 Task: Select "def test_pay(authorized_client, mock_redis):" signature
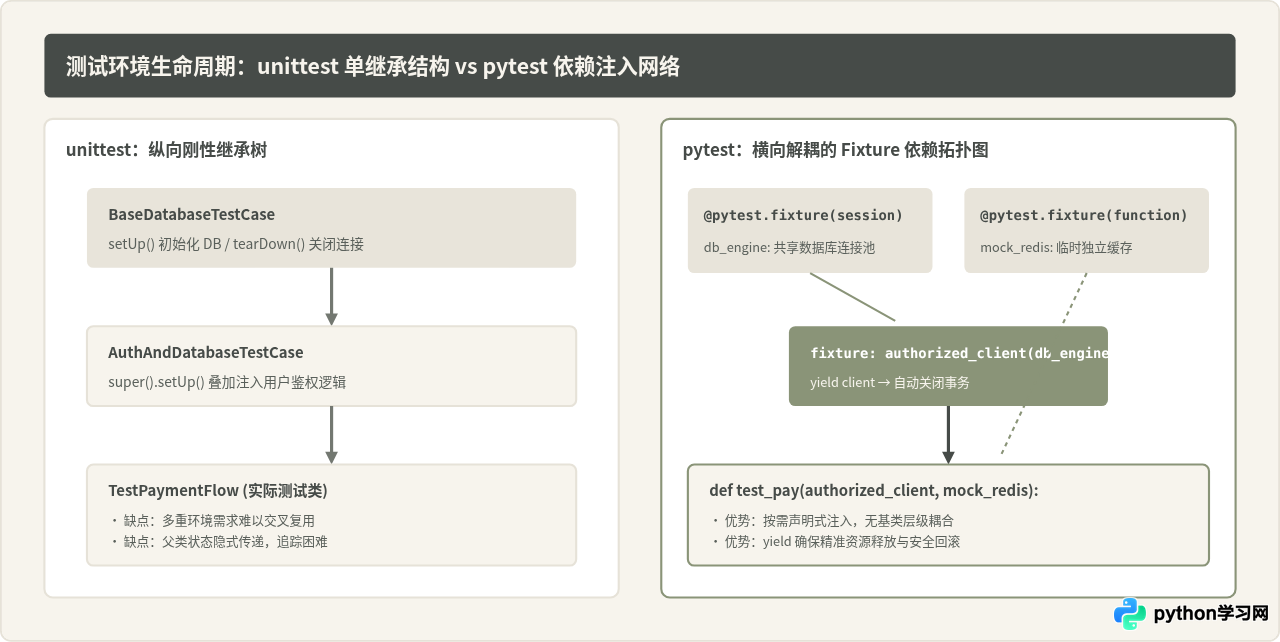(874, 490)
